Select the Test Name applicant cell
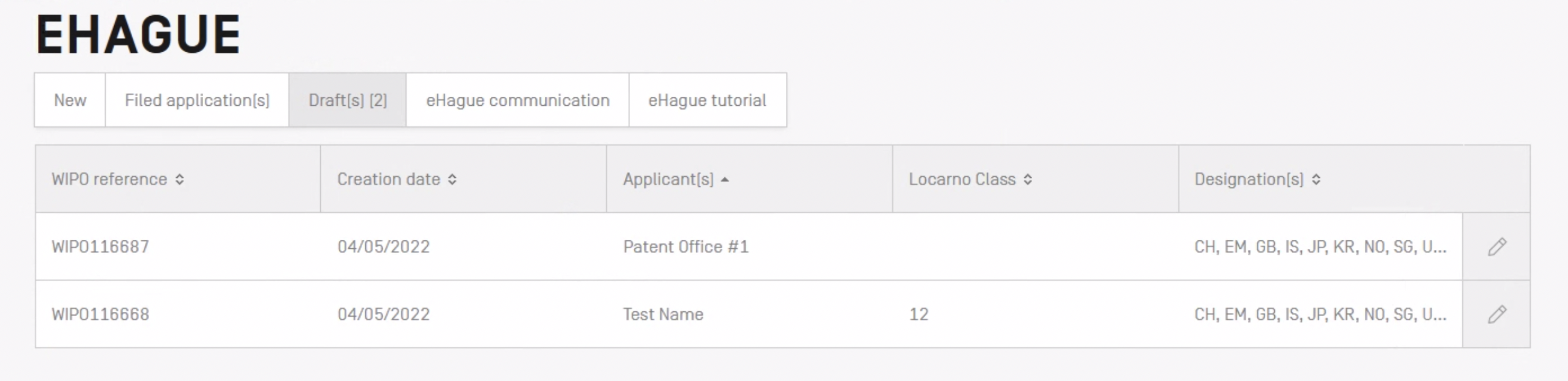This screenshot has height=381, width=1568. [663, 314]
